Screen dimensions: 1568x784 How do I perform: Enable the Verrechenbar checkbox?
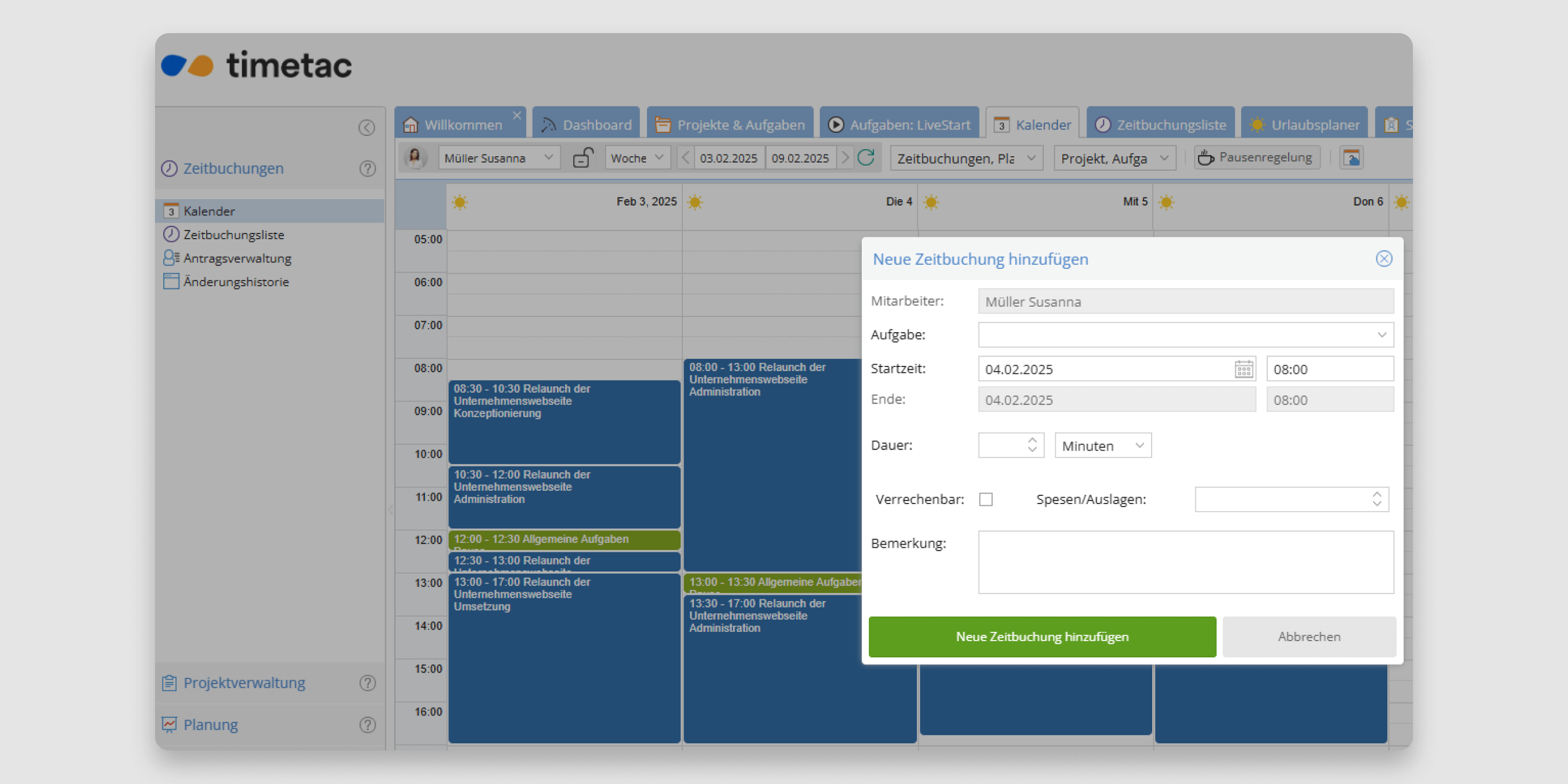[x=986, y=499]
